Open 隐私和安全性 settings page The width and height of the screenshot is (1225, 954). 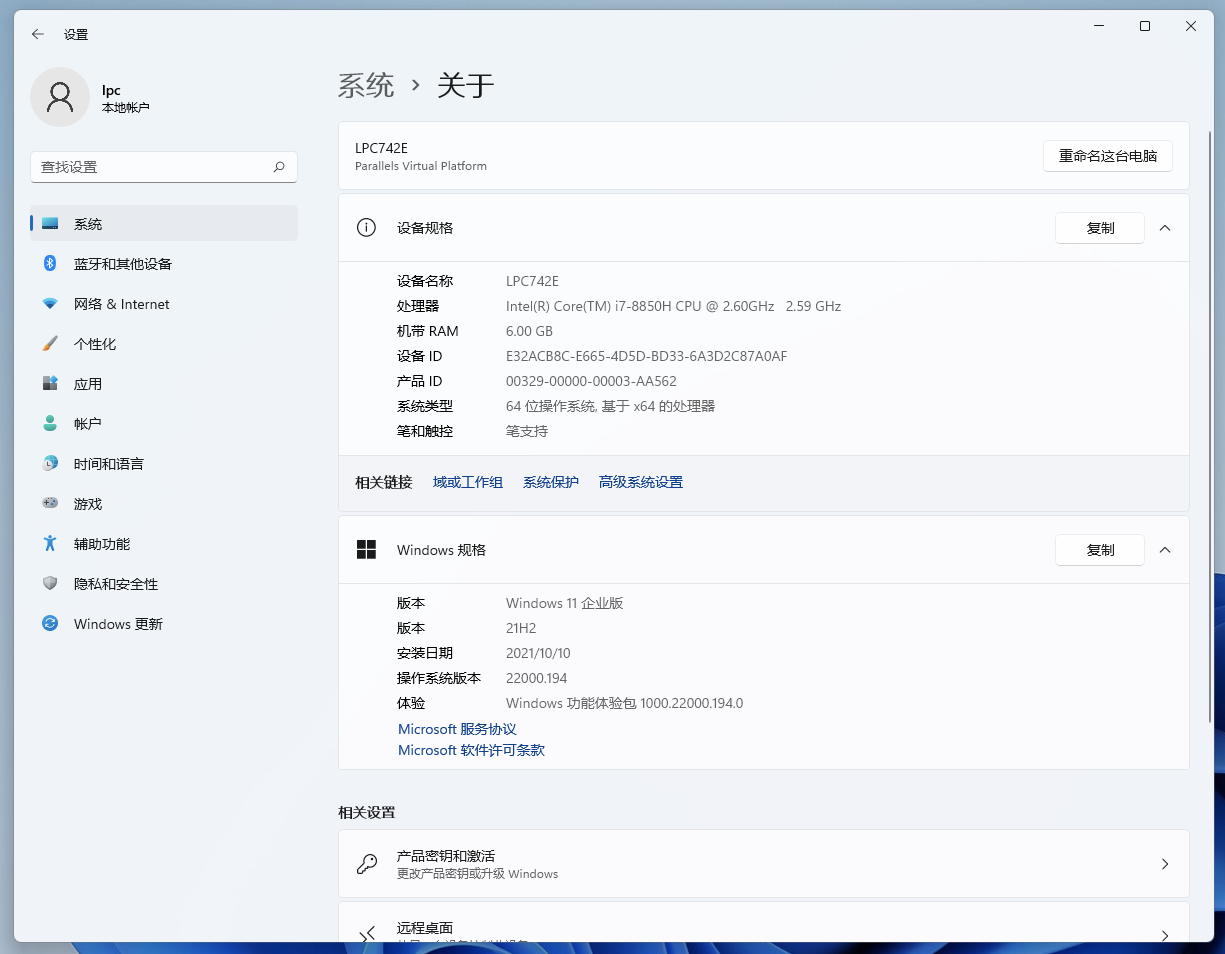click(164, 584)
